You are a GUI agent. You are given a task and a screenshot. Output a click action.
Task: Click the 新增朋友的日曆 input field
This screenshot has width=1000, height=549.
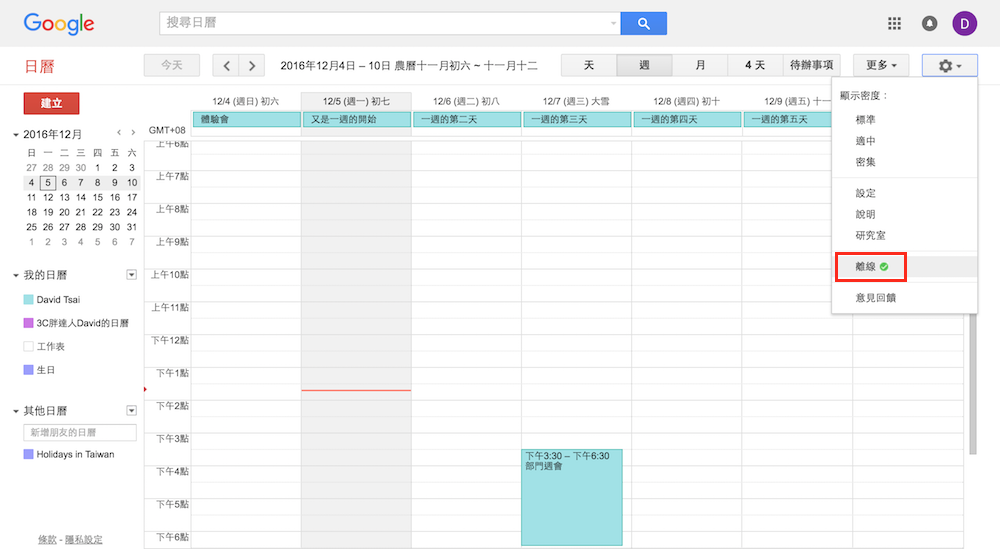80,432
